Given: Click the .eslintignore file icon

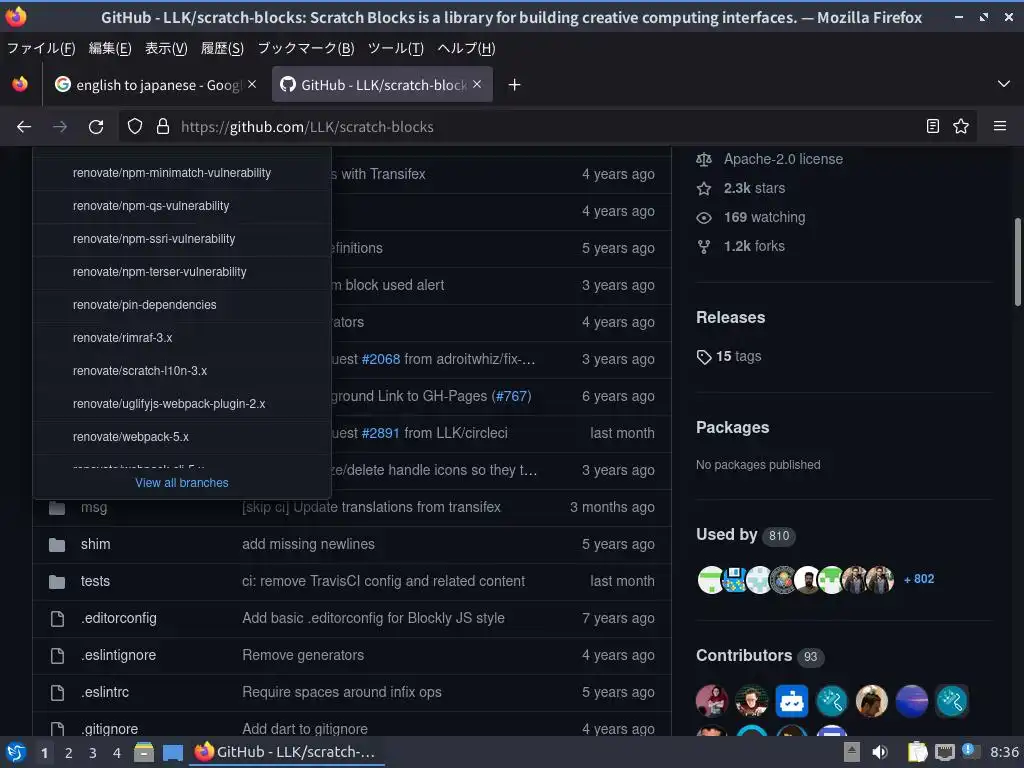Looking at the screenshot, I should click(57, 656).
